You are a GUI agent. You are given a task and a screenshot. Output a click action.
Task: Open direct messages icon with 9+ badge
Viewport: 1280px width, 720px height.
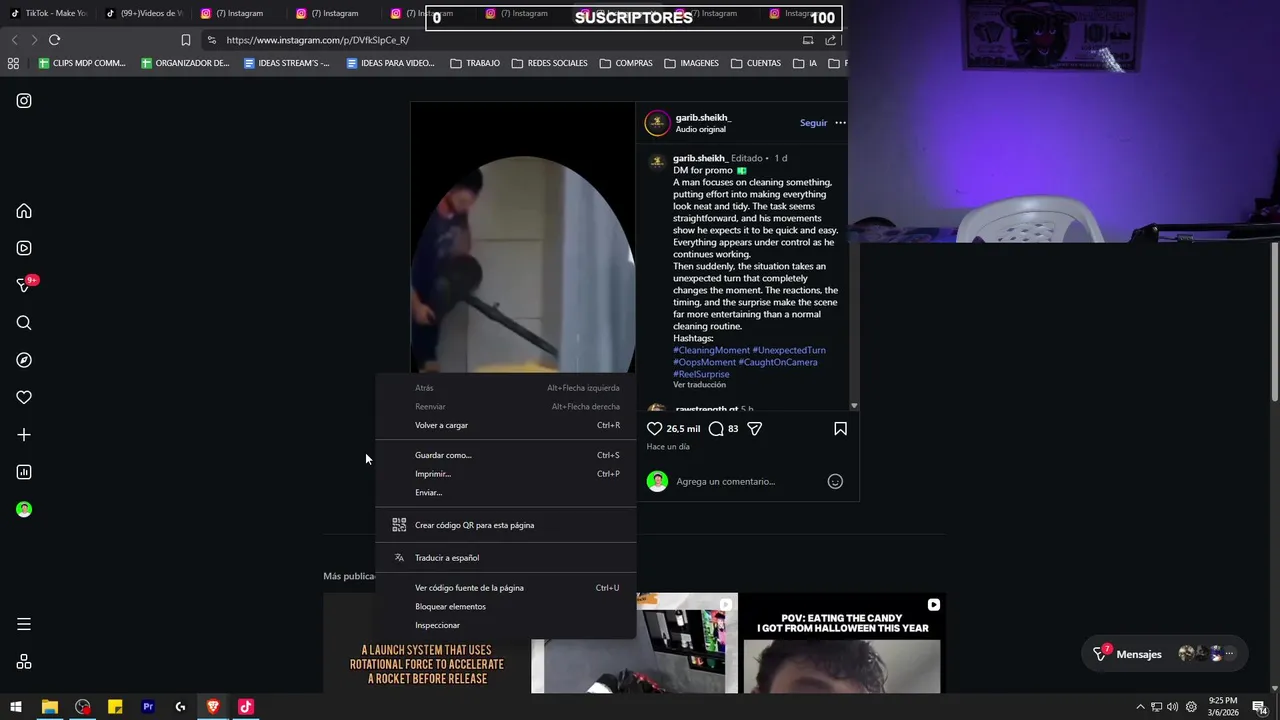pyautogui.click(x=24, y=285)
